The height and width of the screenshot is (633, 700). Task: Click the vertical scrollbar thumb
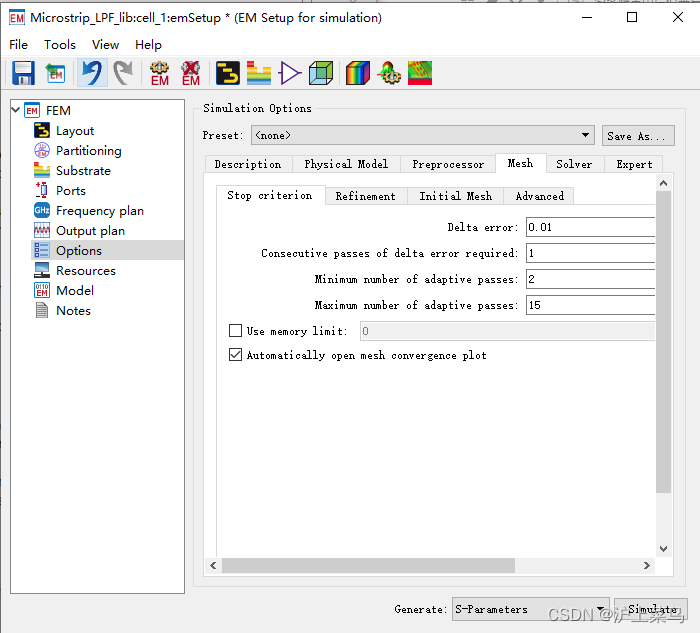[x=663, y=342]
